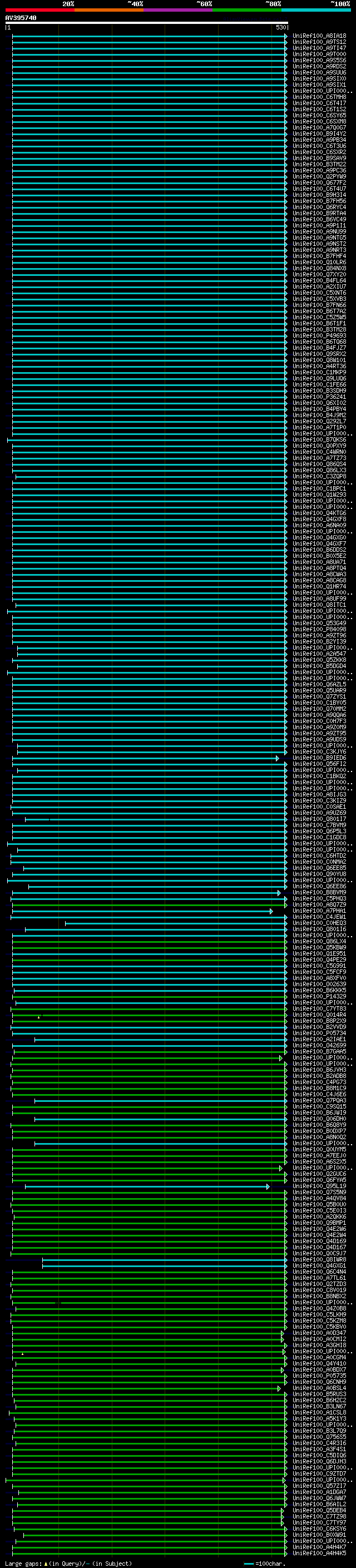
Task: Open hit UniRef100_A9UZ69
Action: [x=319, y=813]
